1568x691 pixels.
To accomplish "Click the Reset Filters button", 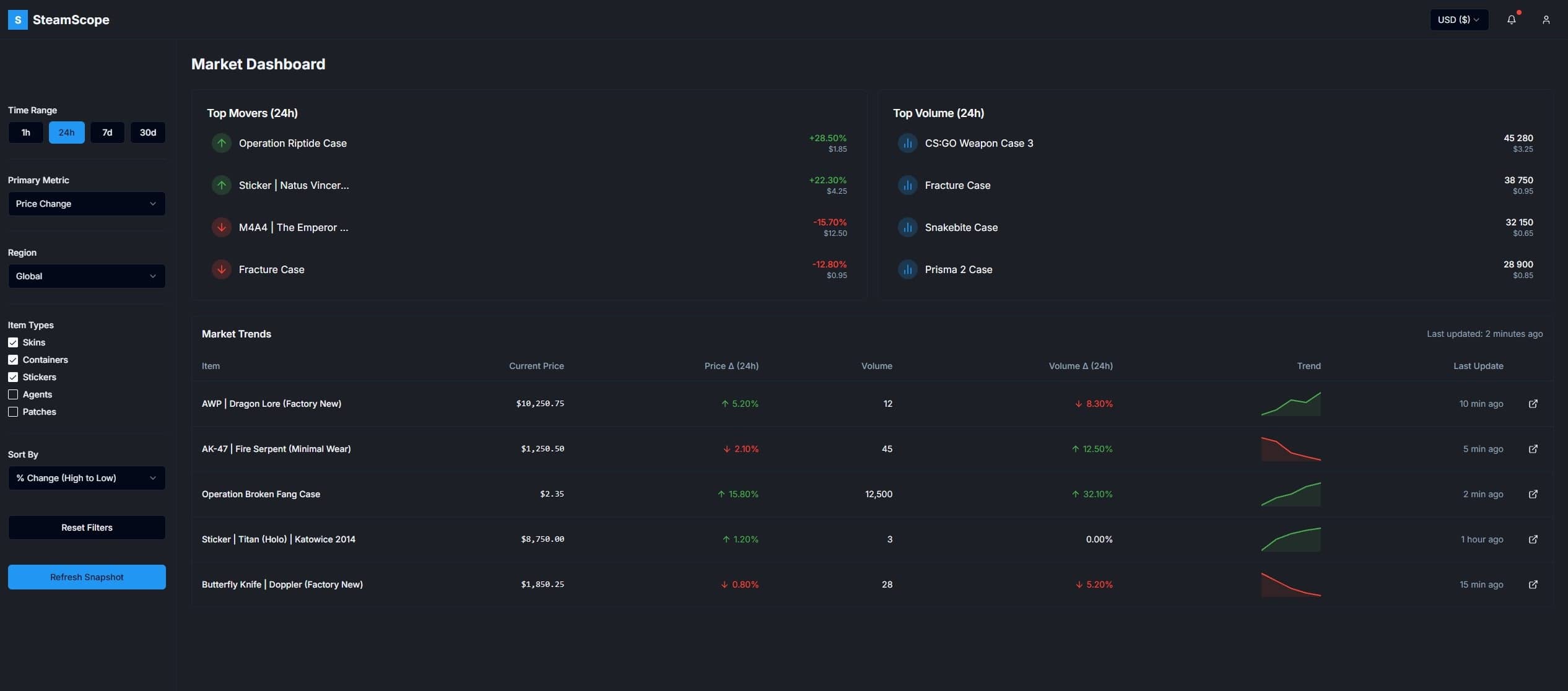I will (86, 527).
